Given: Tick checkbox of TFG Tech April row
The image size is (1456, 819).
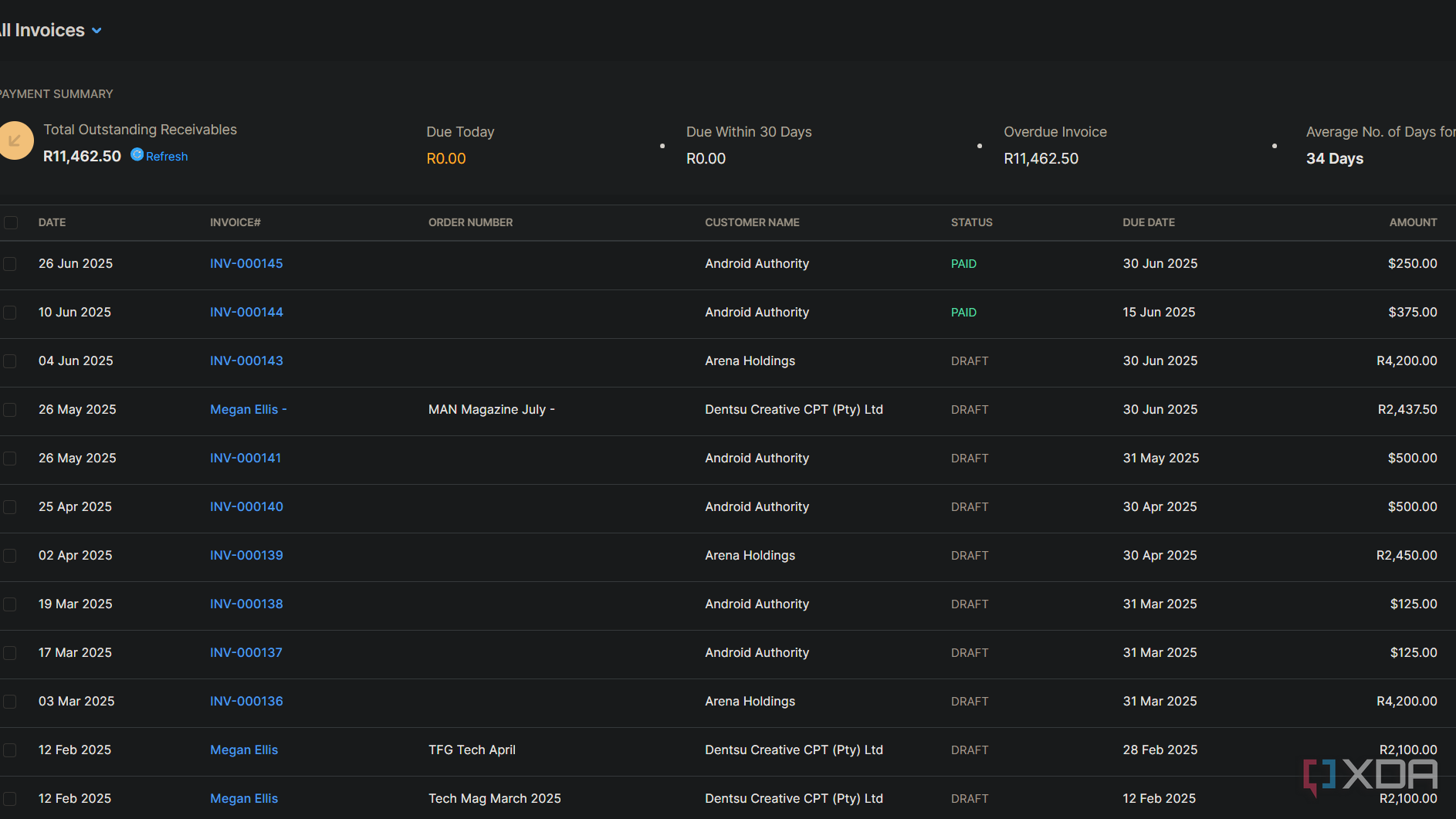Looking at the screenshot, I should click(x=9, y=750).
